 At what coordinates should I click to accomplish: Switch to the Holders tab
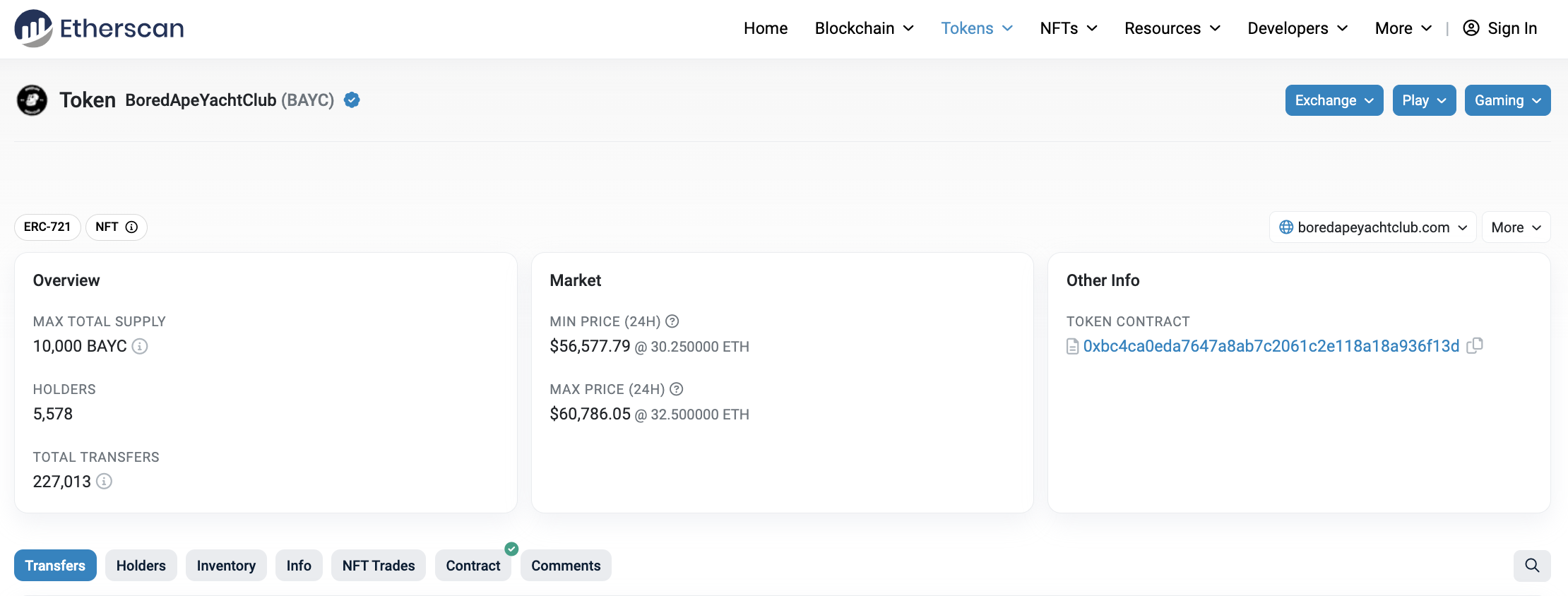(141, 566)
